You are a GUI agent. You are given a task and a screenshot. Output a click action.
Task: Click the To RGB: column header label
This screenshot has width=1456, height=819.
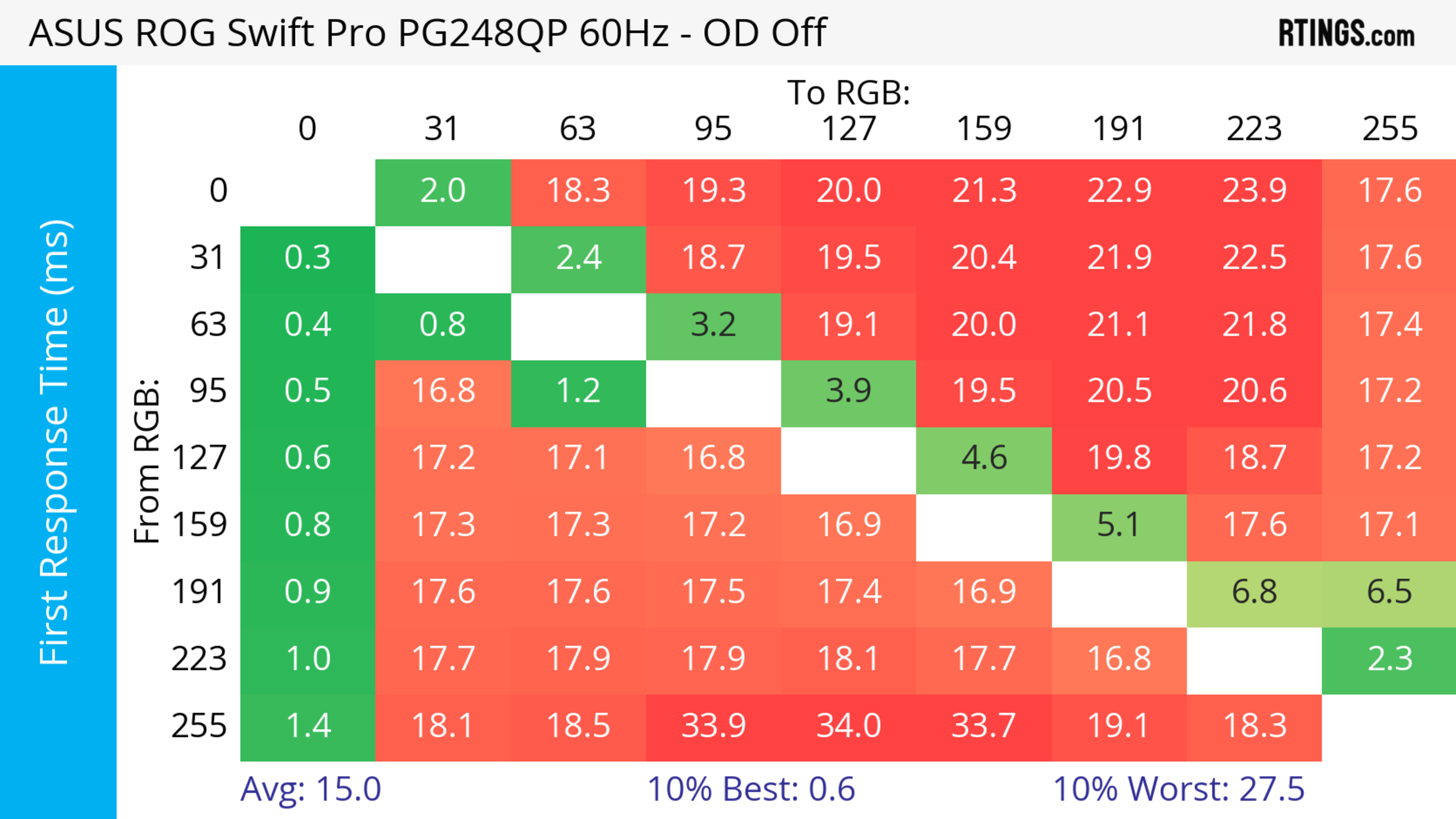[x=849, y=92]
